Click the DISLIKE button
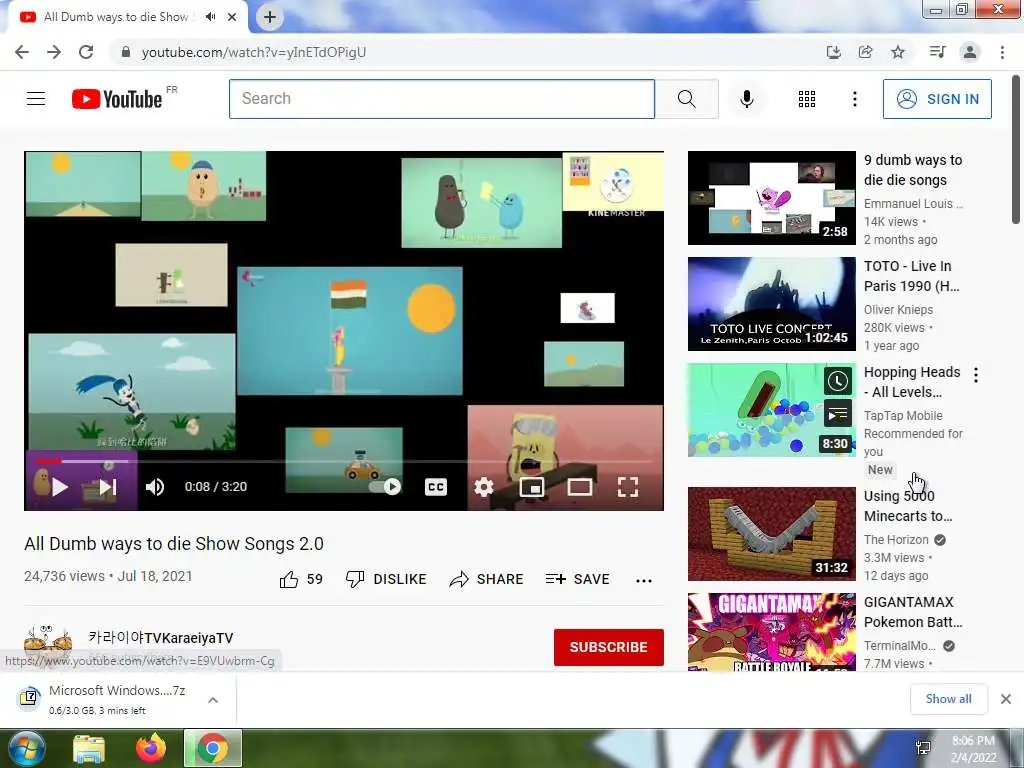The height and width of the screenshot is (768, 1024). [x=386, y=579]
